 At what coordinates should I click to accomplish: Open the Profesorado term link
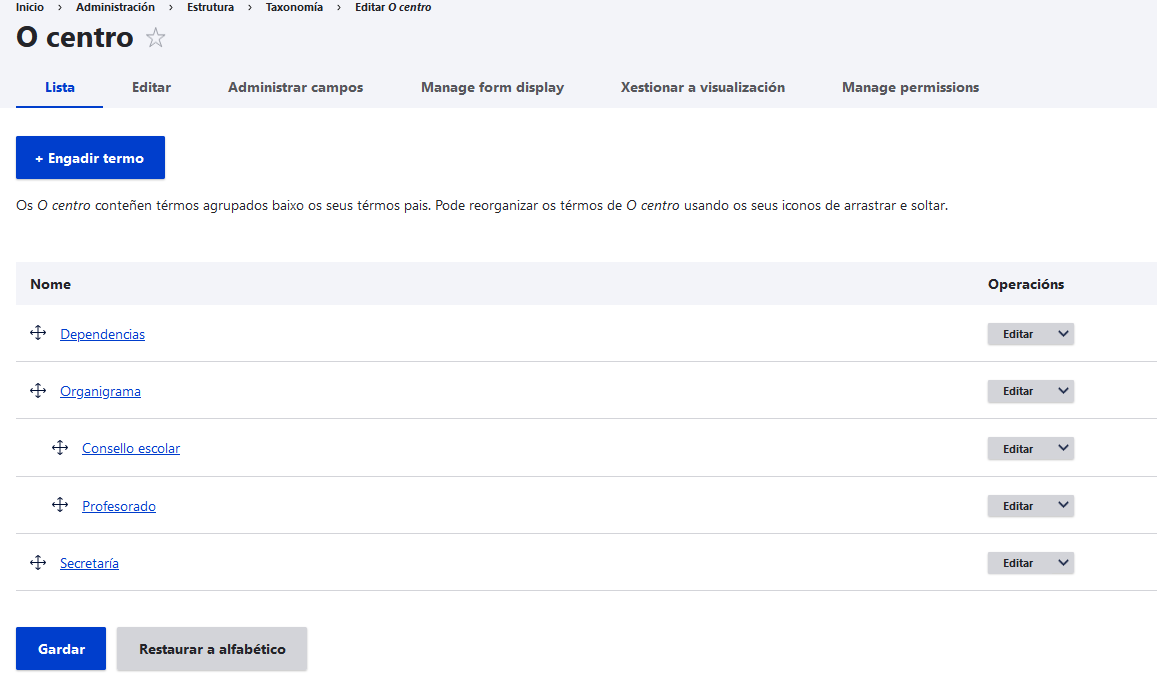(x=119, y=506)
